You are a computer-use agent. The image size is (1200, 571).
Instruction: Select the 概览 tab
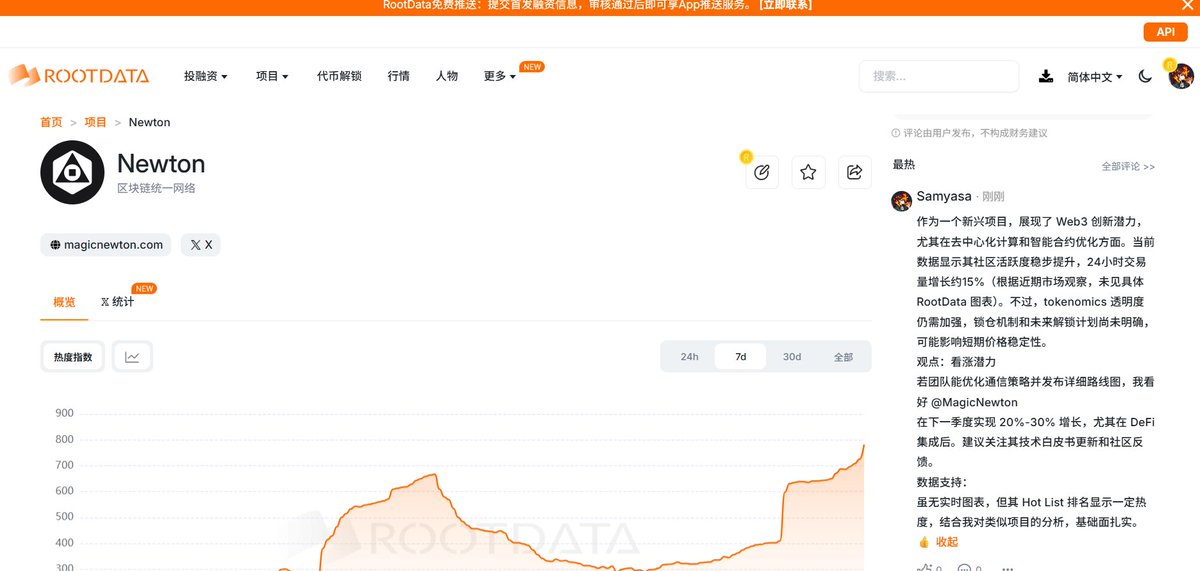(x=64, y=302)
